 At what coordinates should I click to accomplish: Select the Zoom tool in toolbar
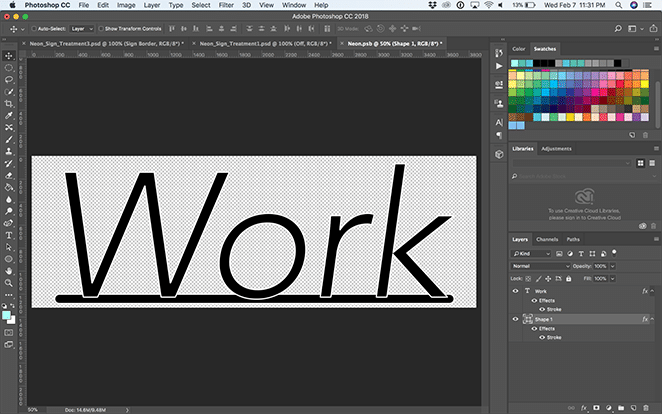9,283
